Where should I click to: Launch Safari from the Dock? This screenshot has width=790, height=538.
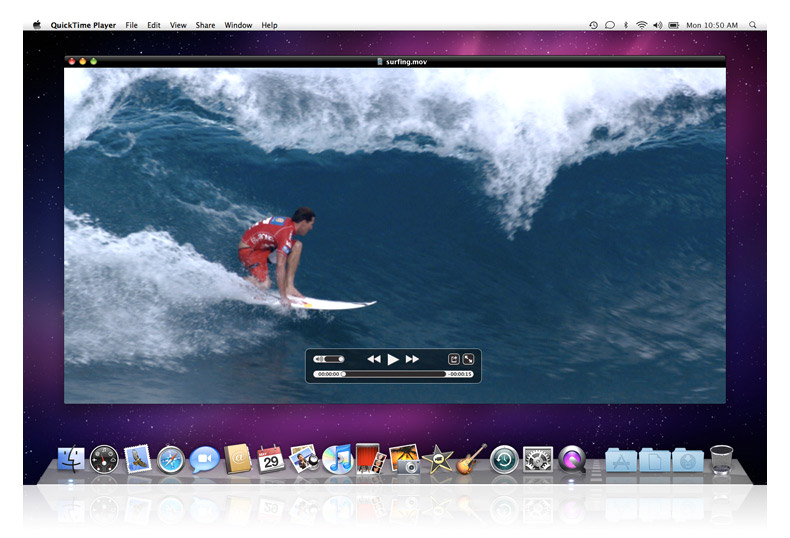pos(171,459)
